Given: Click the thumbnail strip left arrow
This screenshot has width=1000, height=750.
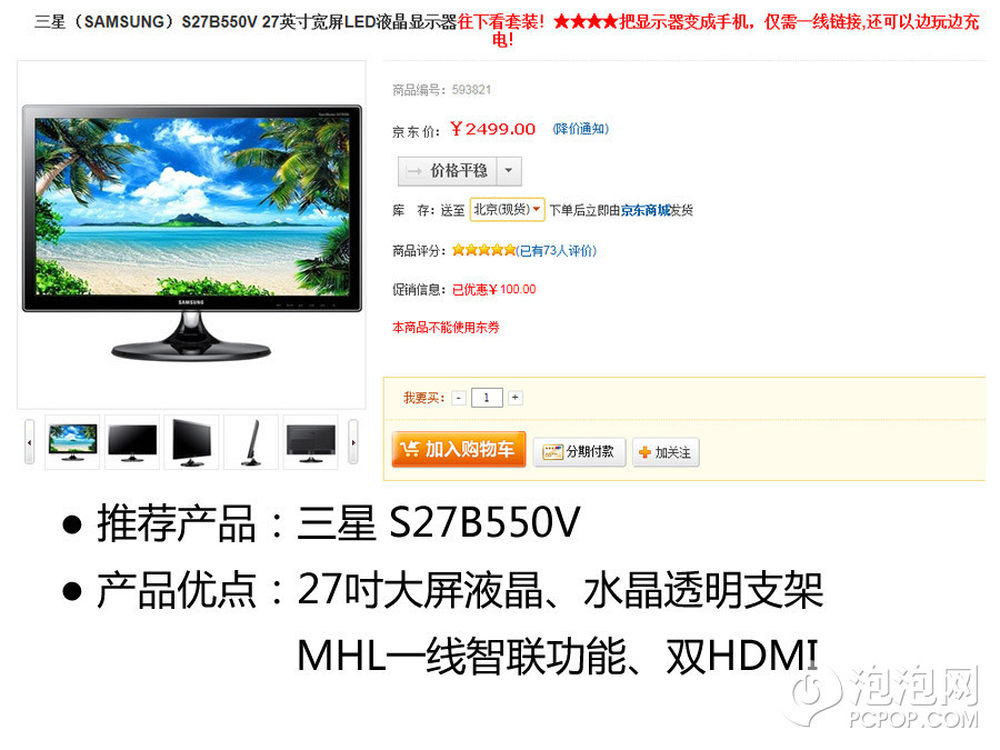Looking at the screenshot, I should [x=29, y=442].
